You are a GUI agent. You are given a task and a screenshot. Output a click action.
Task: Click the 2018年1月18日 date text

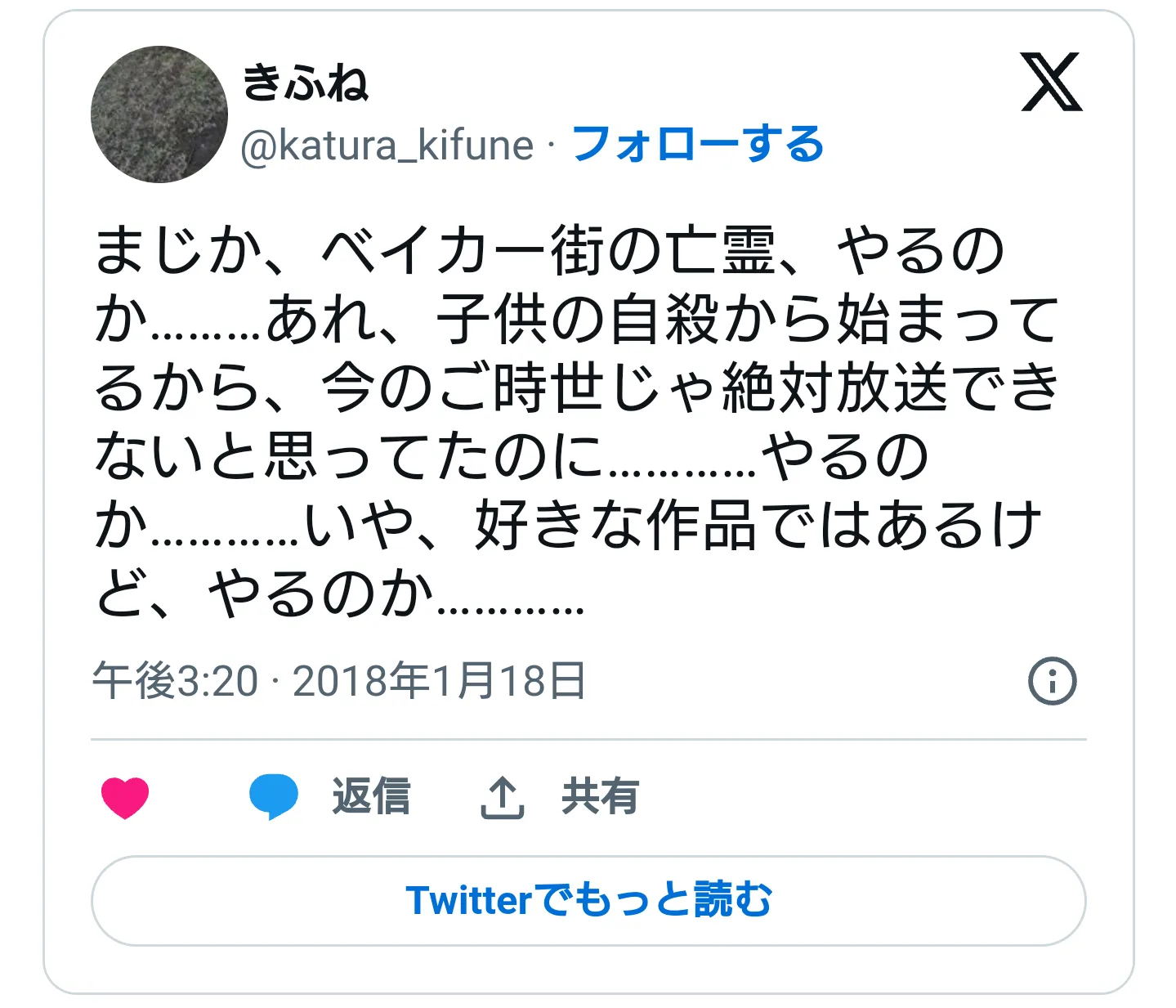(440, 681)
